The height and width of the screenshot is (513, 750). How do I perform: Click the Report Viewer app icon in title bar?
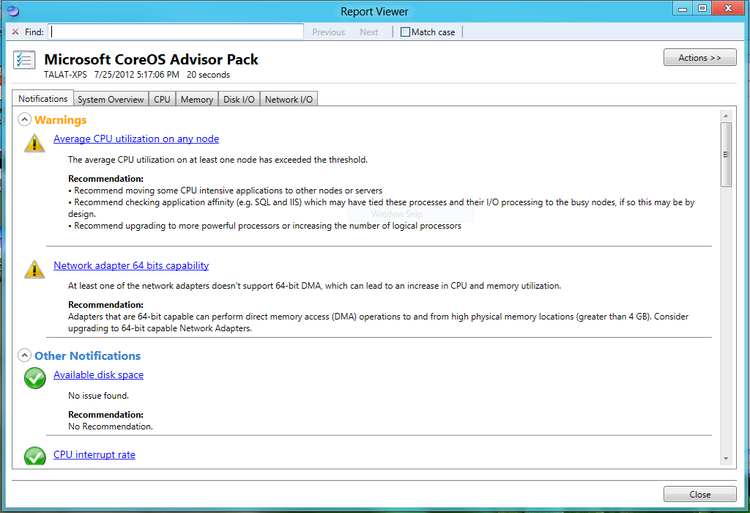tap(13, 11)
